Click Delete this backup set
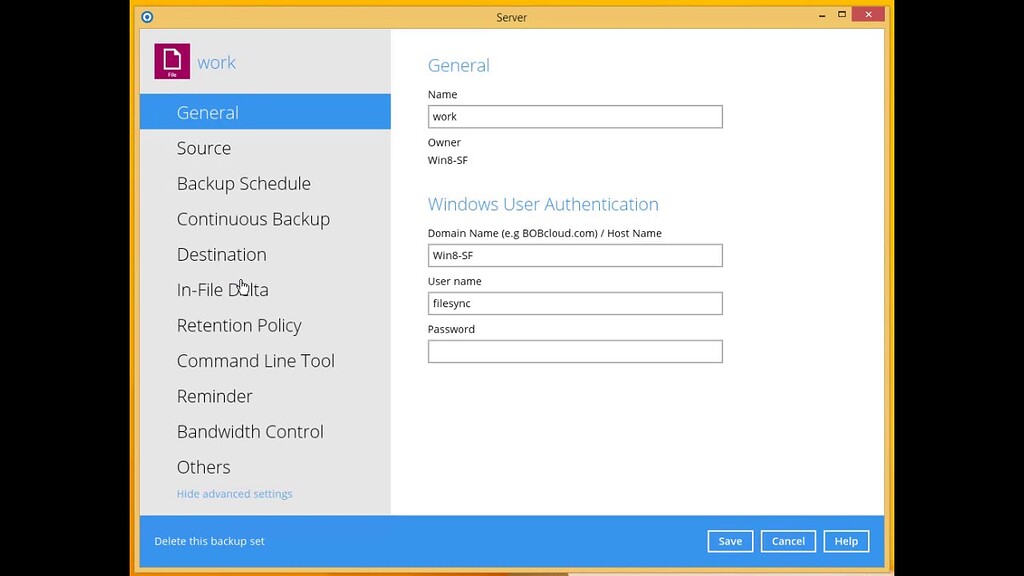Image resolution: width=1024 pixels, height=576 pixels. point(209,541)
